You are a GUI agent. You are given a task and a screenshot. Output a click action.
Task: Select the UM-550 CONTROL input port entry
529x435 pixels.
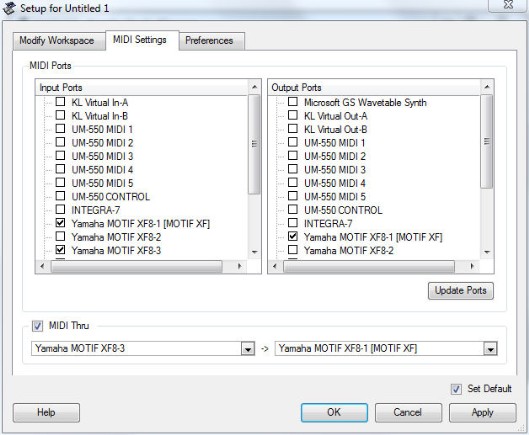click(x=110, y=196)
